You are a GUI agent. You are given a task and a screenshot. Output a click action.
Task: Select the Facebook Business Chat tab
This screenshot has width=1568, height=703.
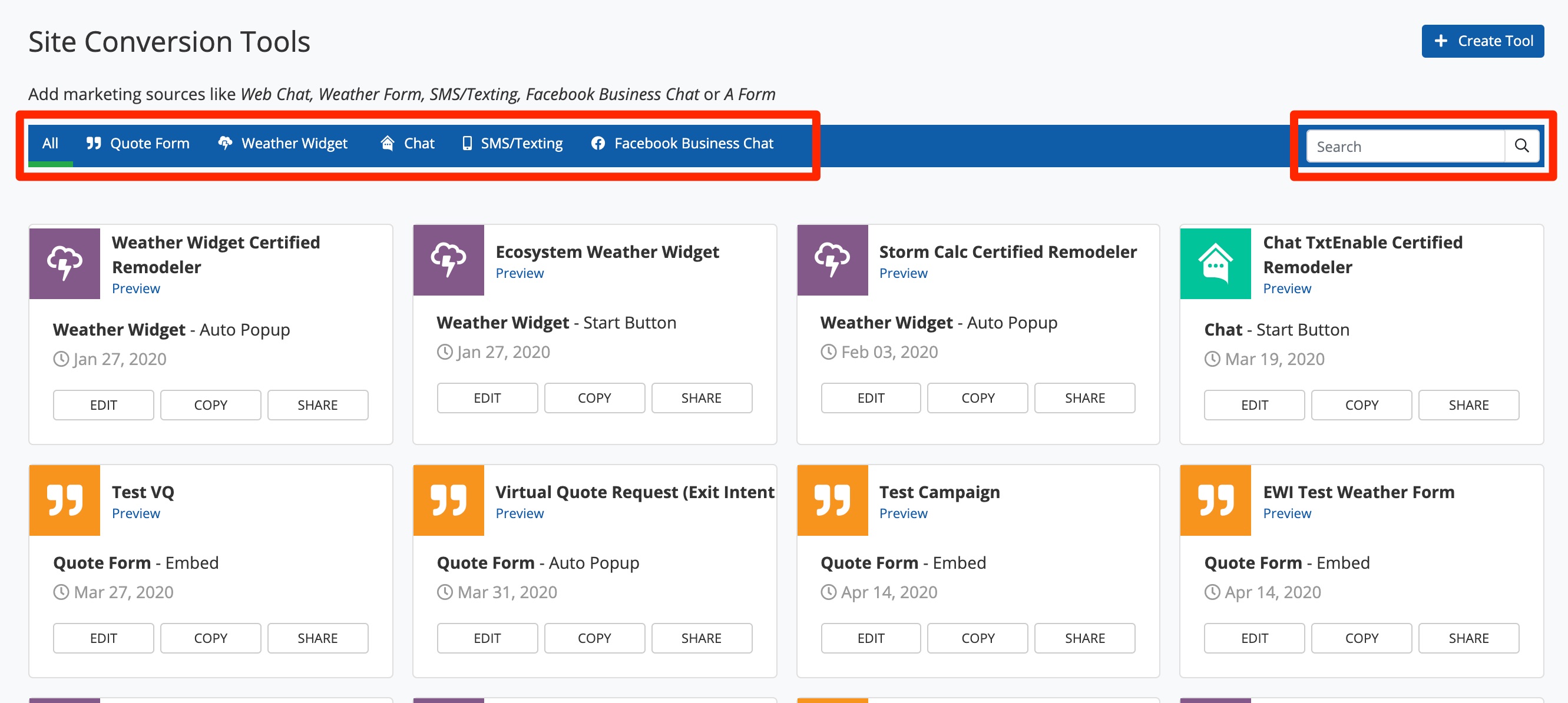coord(682,144)
